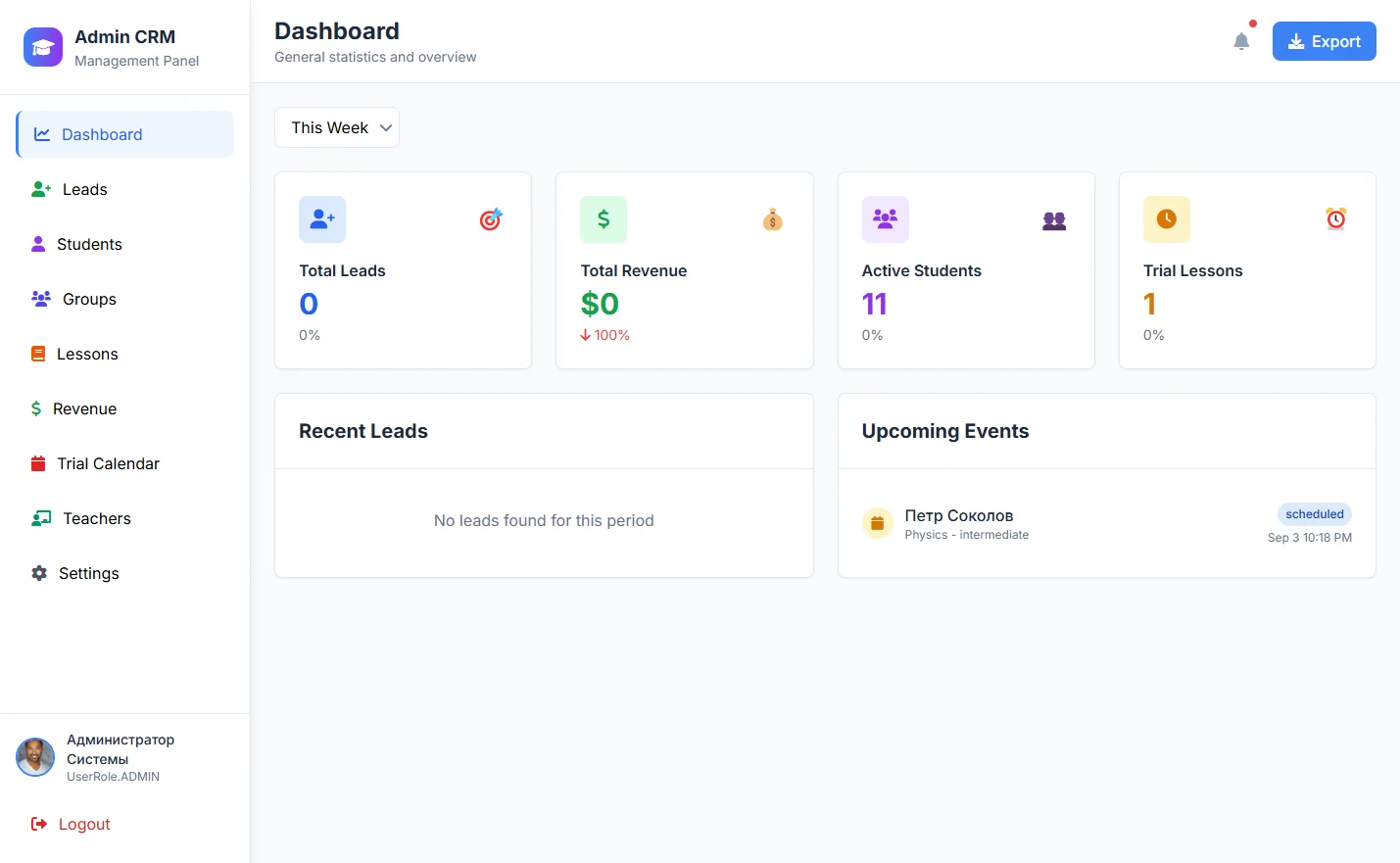Image resolution: width=1400 pixels, height=863 pixels.
Task: Click the Admin CRM graduation cap logo
Action: (43, 47)
